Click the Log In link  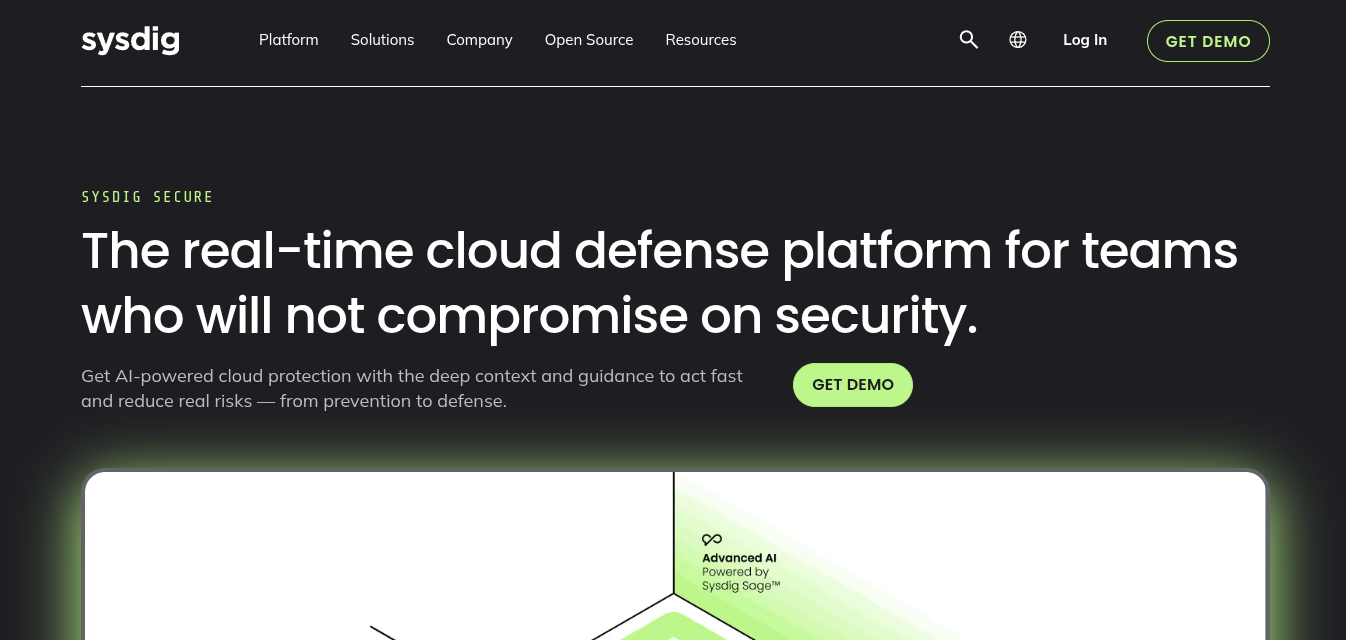pos(1085,40)
